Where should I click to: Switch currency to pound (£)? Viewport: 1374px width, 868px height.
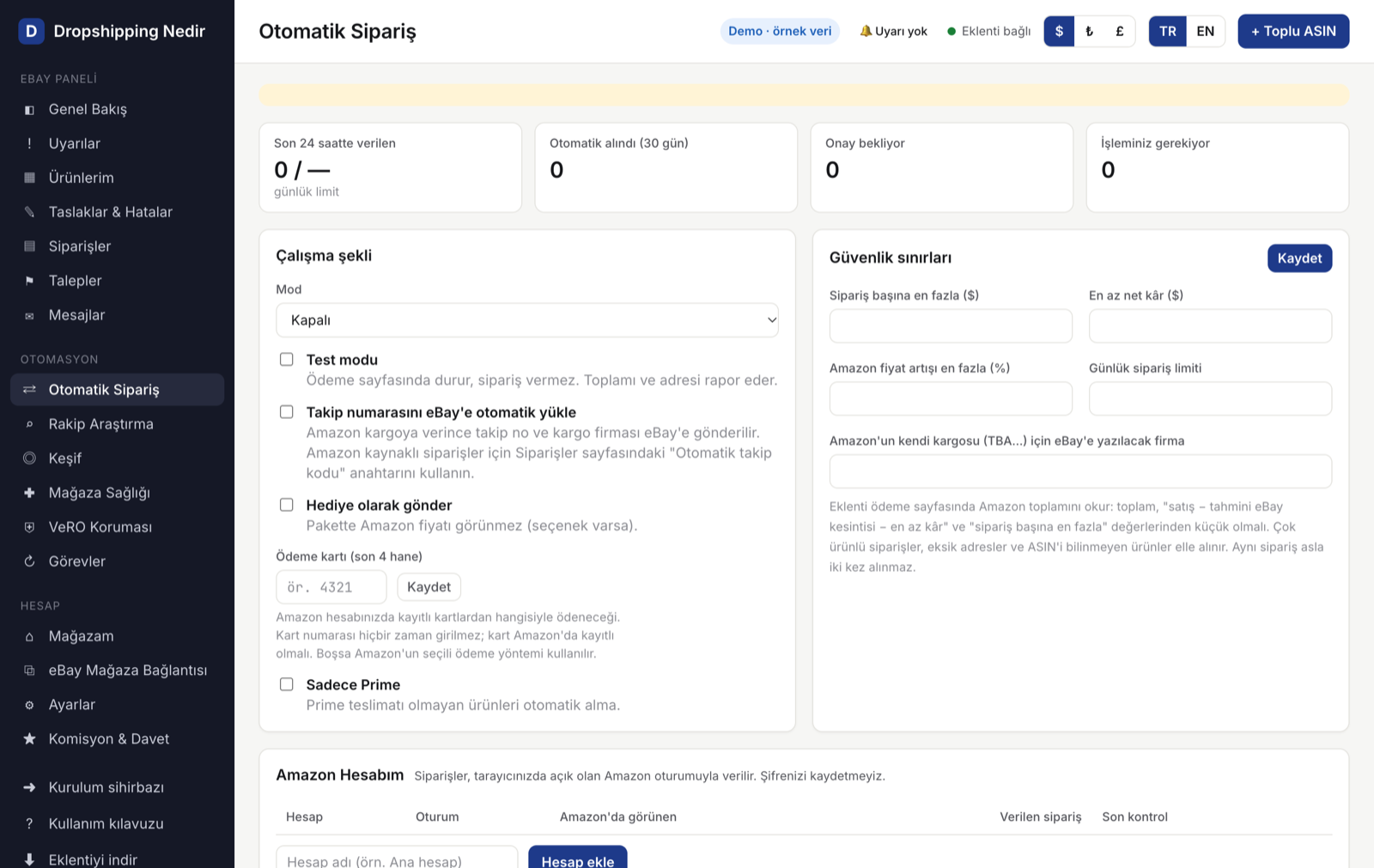point(1120,31)
